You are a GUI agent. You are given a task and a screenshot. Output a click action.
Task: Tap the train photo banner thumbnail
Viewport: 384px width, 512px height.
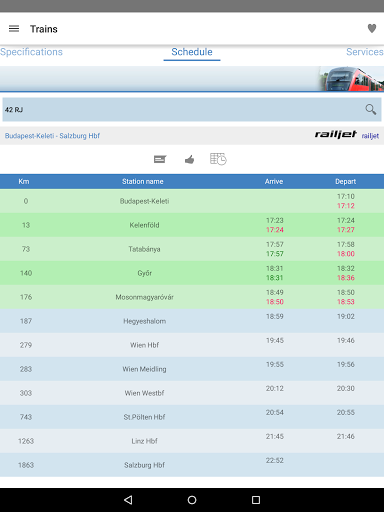tap(351, 79)
